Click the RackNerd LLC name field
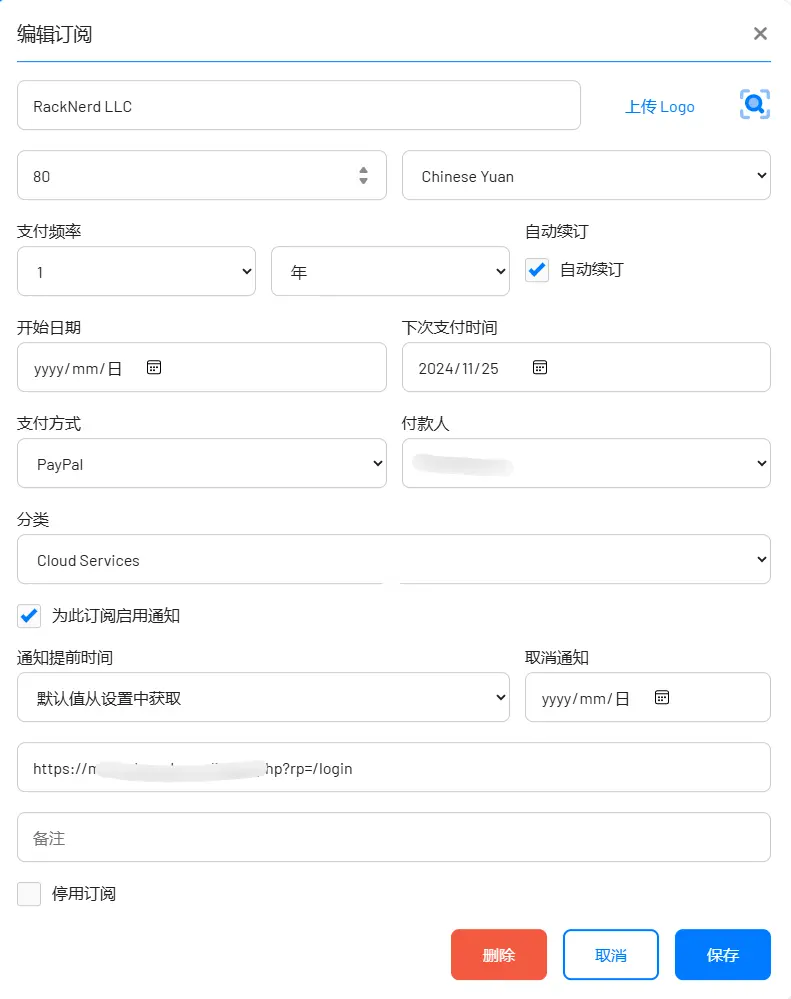The width and height of the screenshot is (791, 999). [298, 105]
